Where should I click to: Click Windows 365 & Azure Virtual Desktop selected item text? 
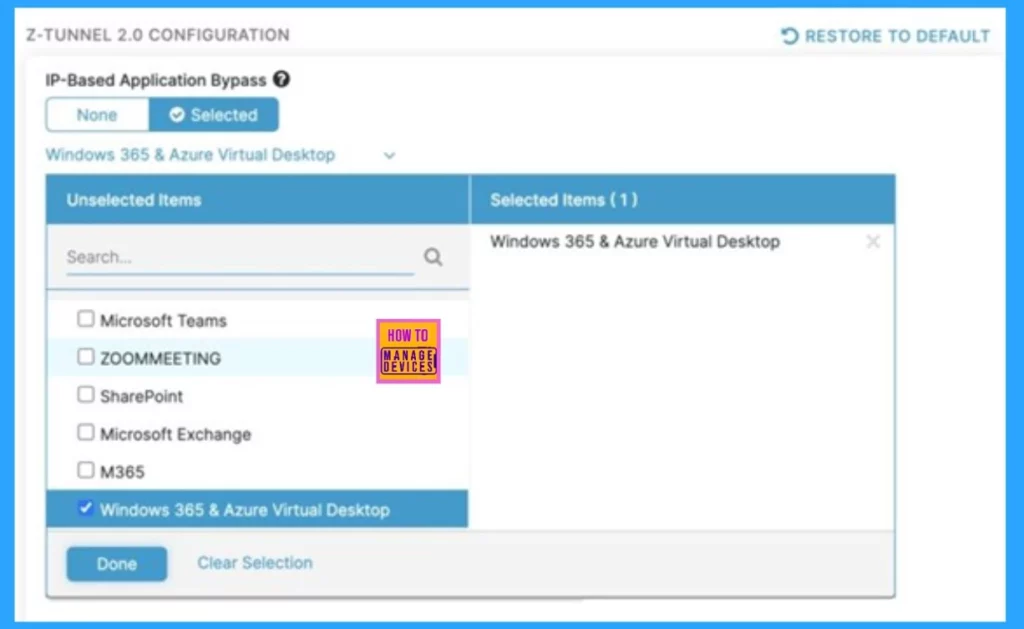point(635,242)
